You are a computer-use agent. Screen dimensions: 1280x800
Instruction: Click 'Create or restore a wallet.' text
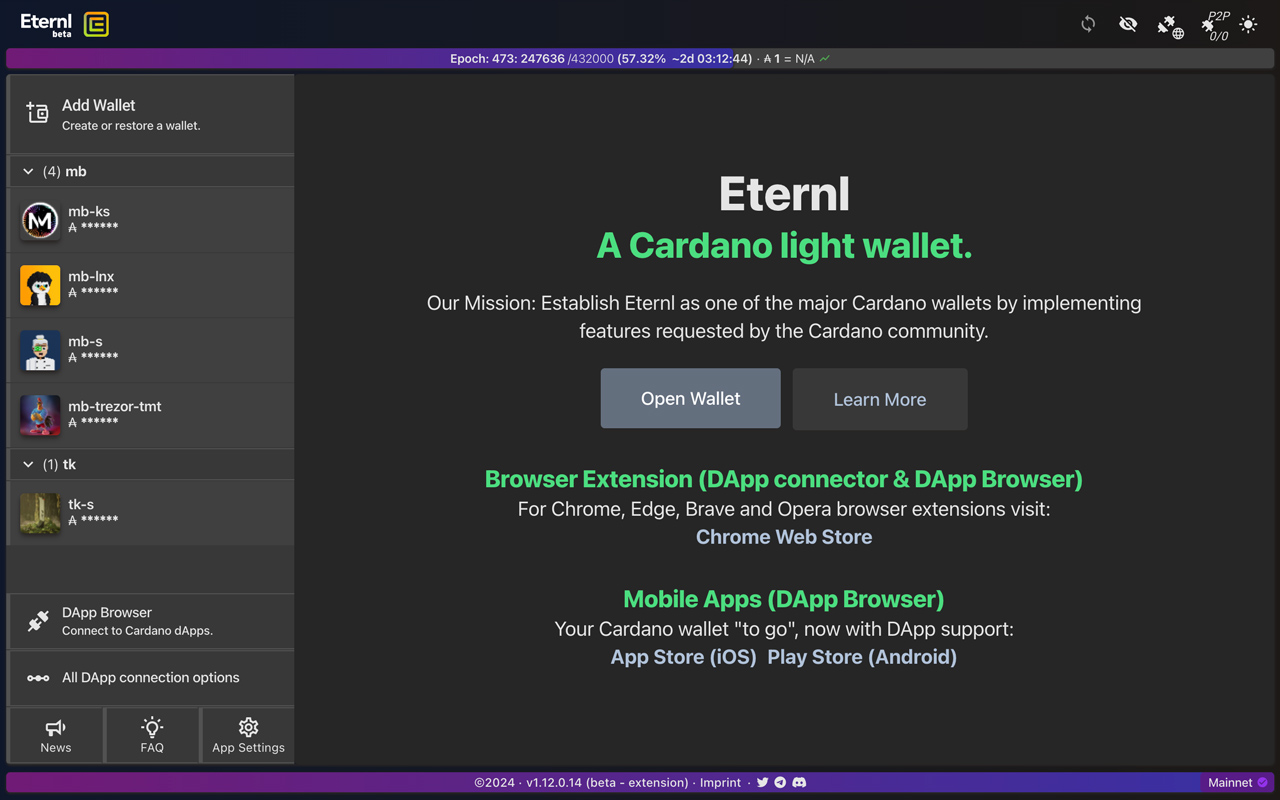tap(131, 126)
